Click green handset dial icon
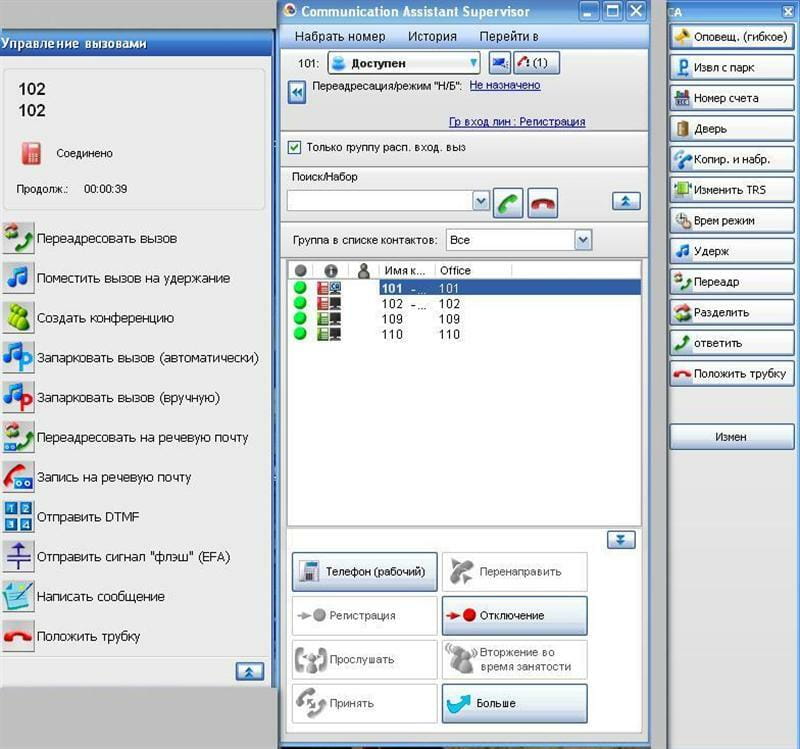800x749 pixels. [508, 203]
